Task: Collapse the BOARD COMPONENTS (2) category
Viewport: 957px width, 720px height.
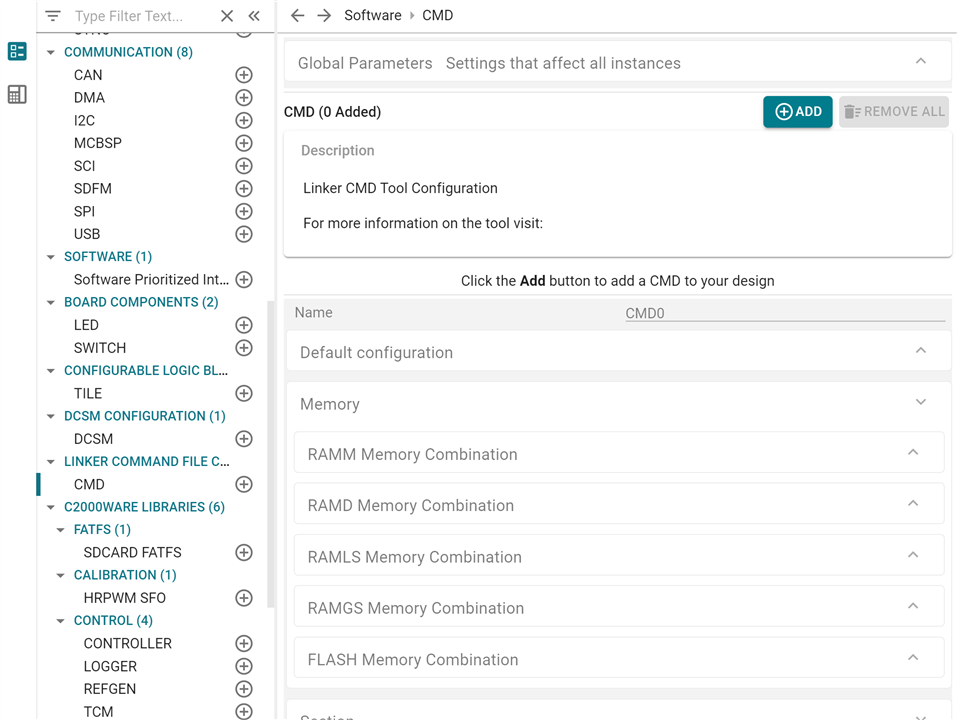Action: pos(51,303)
